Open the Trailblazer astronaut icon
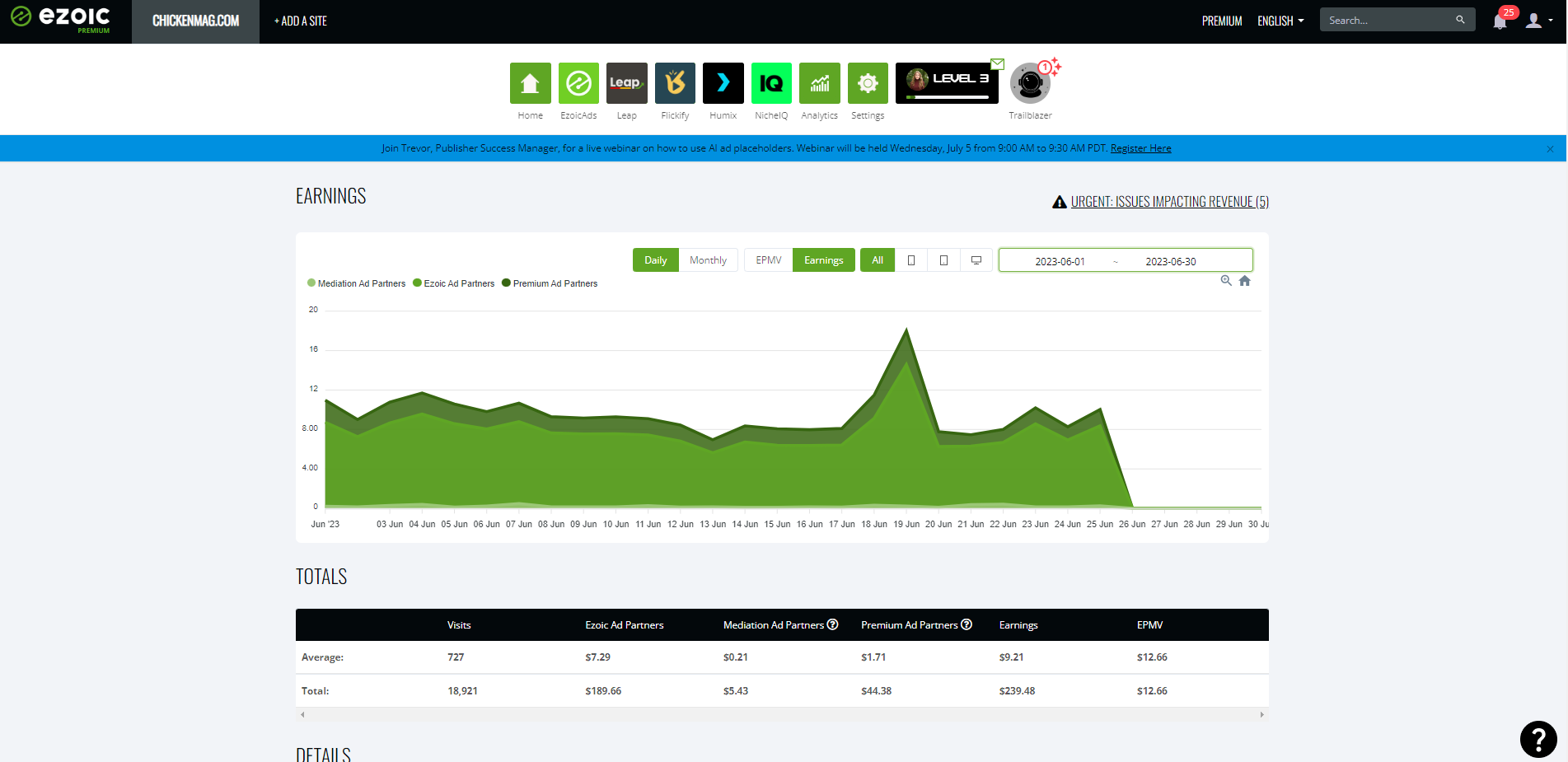Screen dimensions: 1568x762 pos(1030,83)
